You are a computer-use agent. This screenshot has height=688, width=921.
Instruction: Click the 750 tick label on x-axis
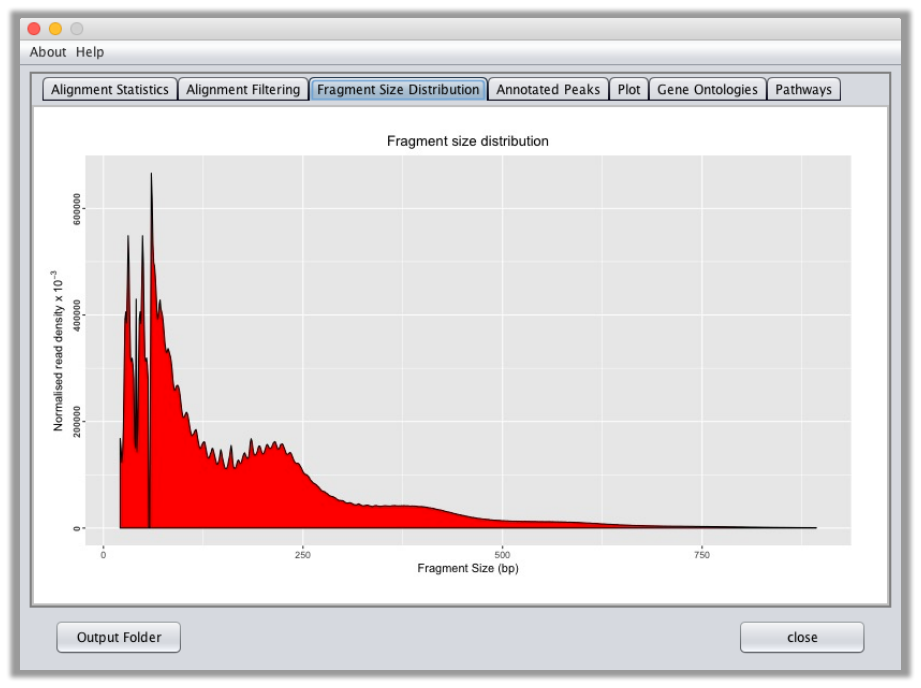701,555
